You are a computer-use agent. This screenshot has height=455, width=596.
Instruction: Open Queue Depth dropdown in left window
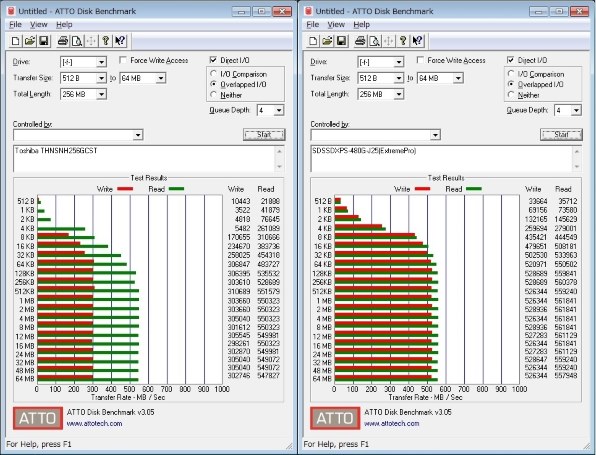point(279,111)
